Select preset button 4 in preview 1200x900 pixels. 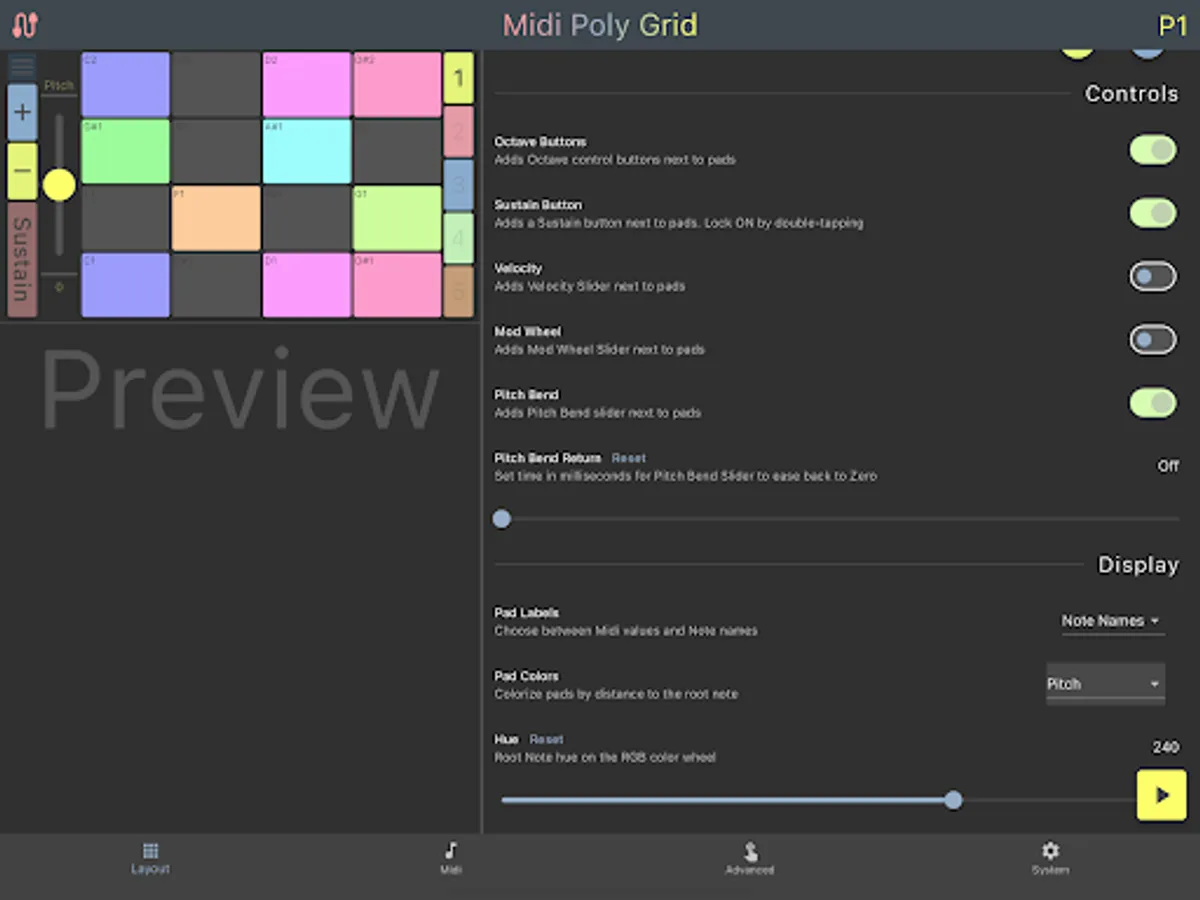[x=459, y=238]
